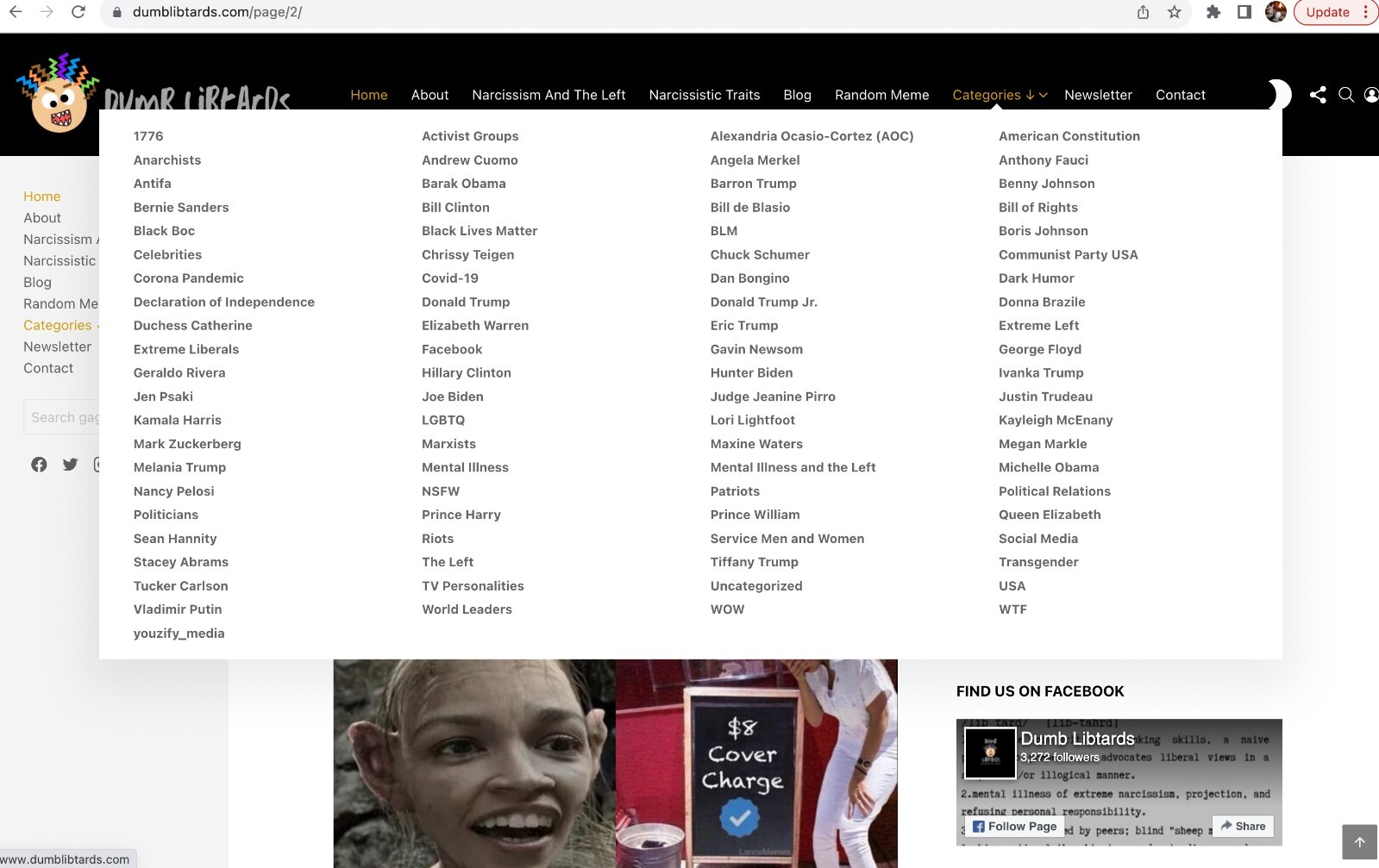
Task: Click the browser forward arrow
Action: [47, 12]
